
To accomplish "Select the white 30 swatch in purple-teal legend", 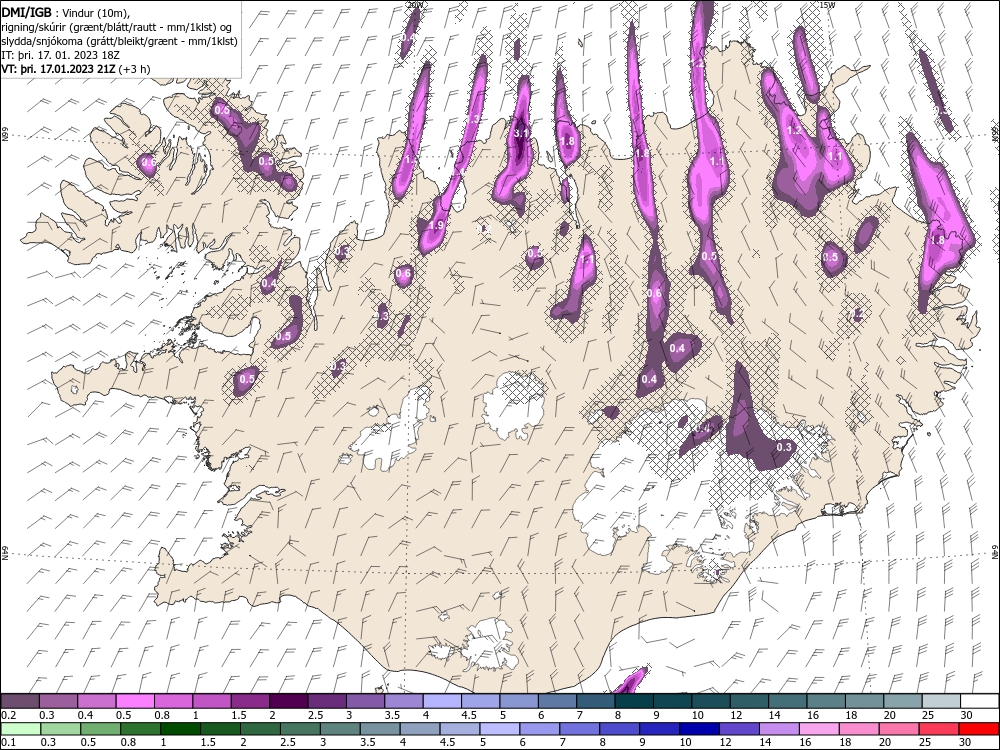I will coord(980,702).
